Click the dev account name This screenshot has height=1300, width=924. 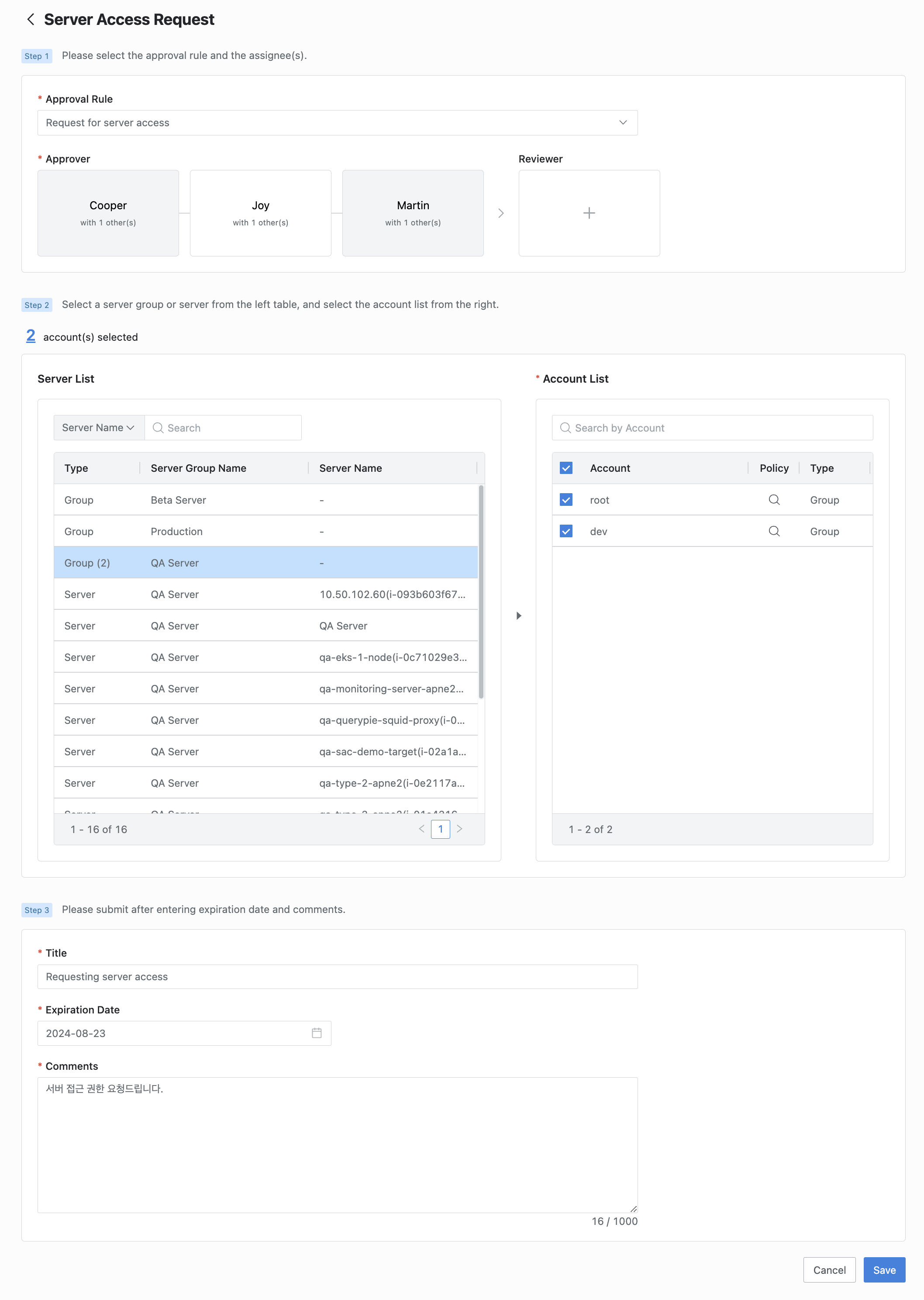(598, 531)
